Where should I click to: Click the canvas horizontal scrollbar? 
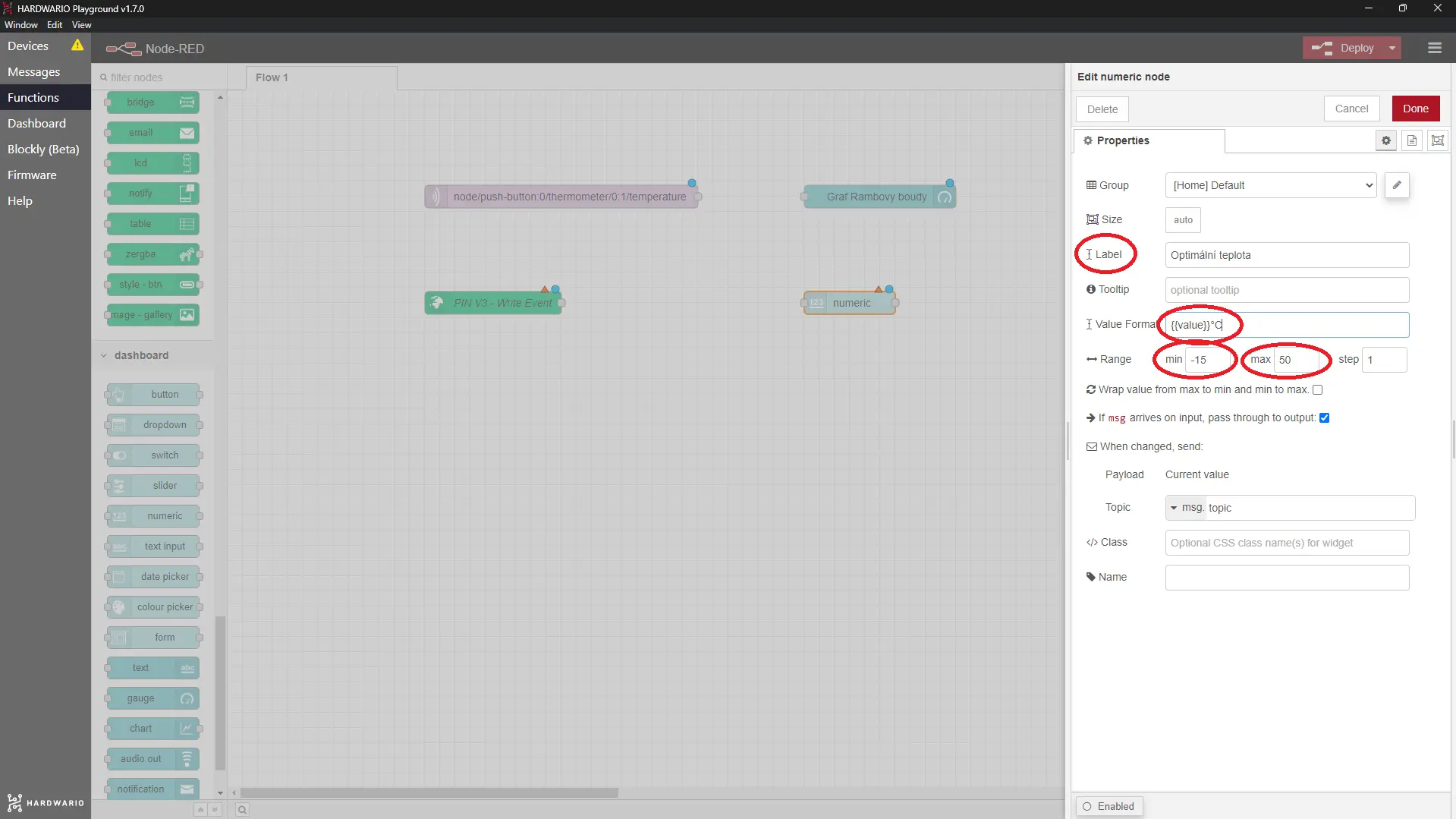tap(429, 792)
